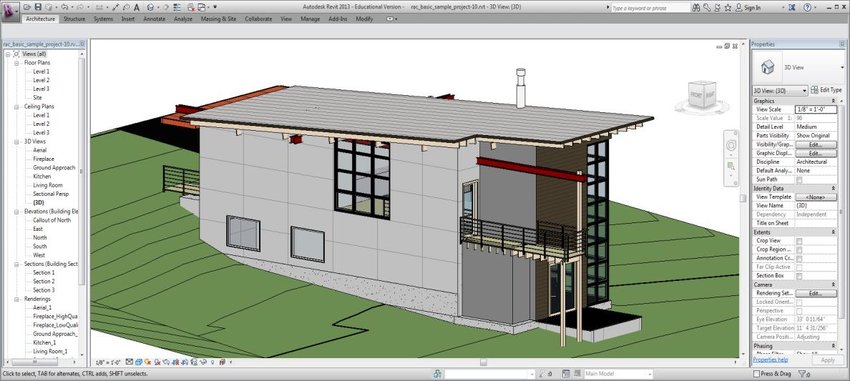Click the house type thumbnail in Properties

pyautogui.click(x=767, y=67)
